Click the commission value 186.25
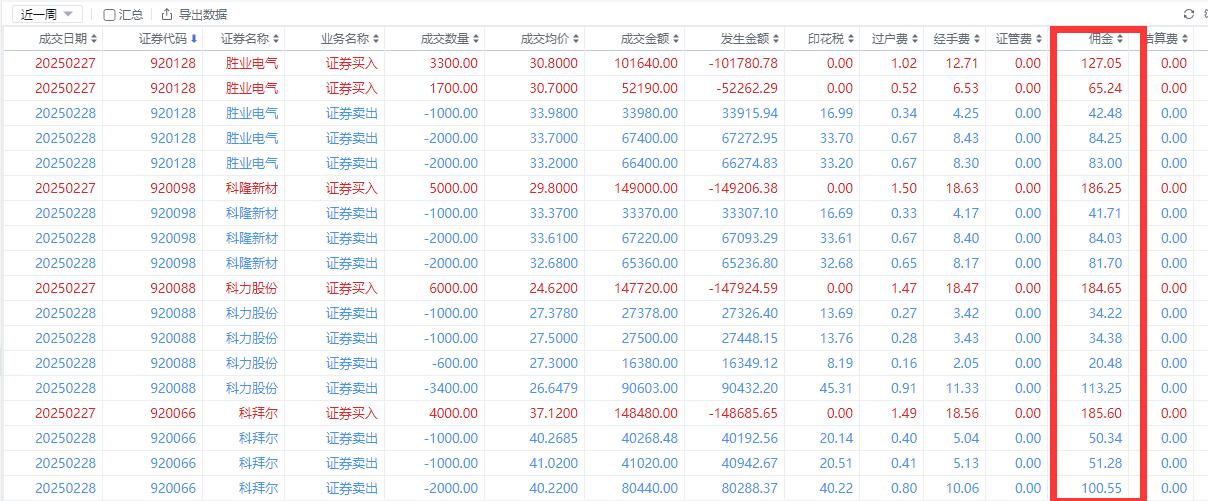Screen dimensions: 1208x501 [x=1100, y=188]
